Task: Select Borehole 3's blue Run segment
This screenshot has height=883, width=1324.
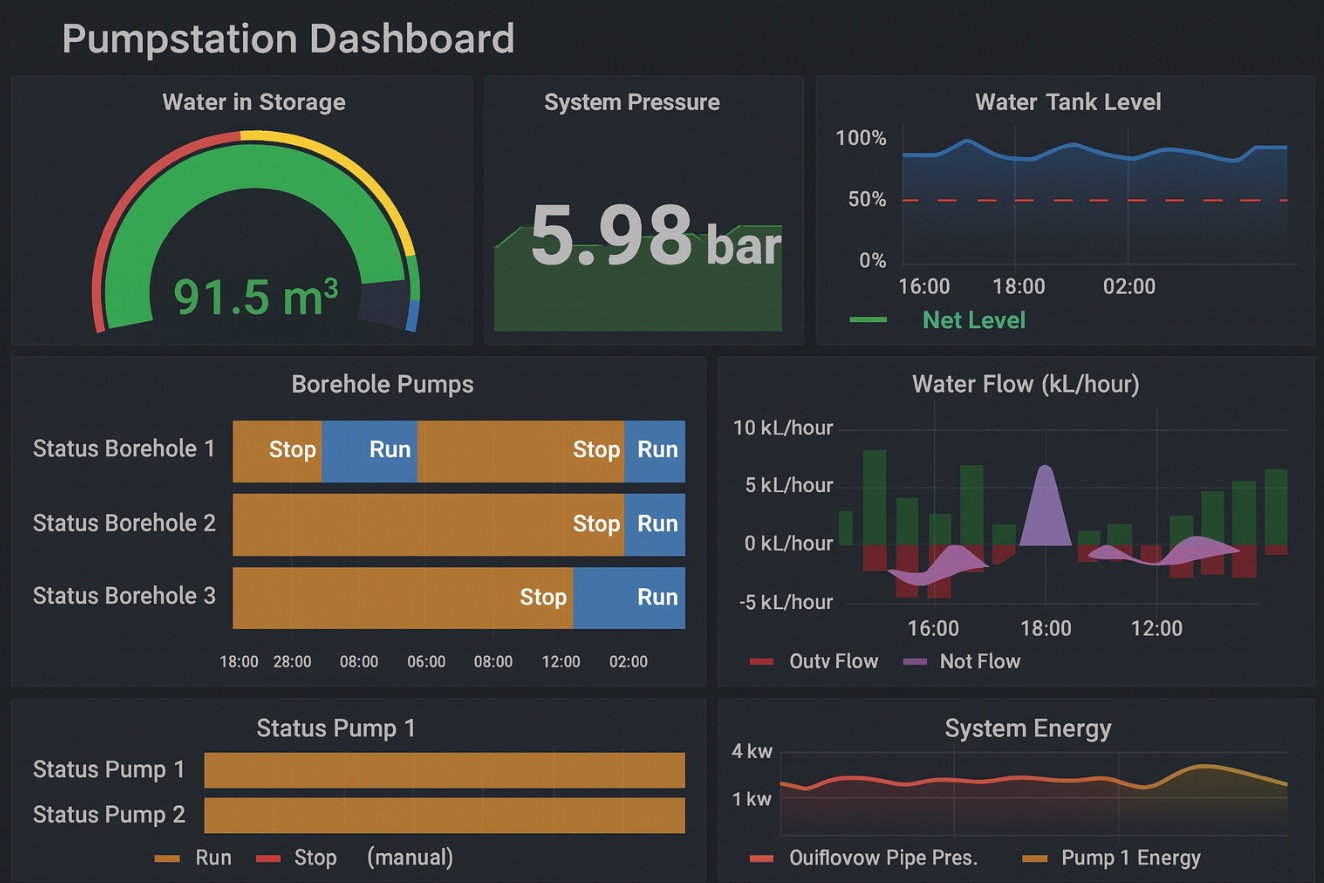Action: [629, 598]
